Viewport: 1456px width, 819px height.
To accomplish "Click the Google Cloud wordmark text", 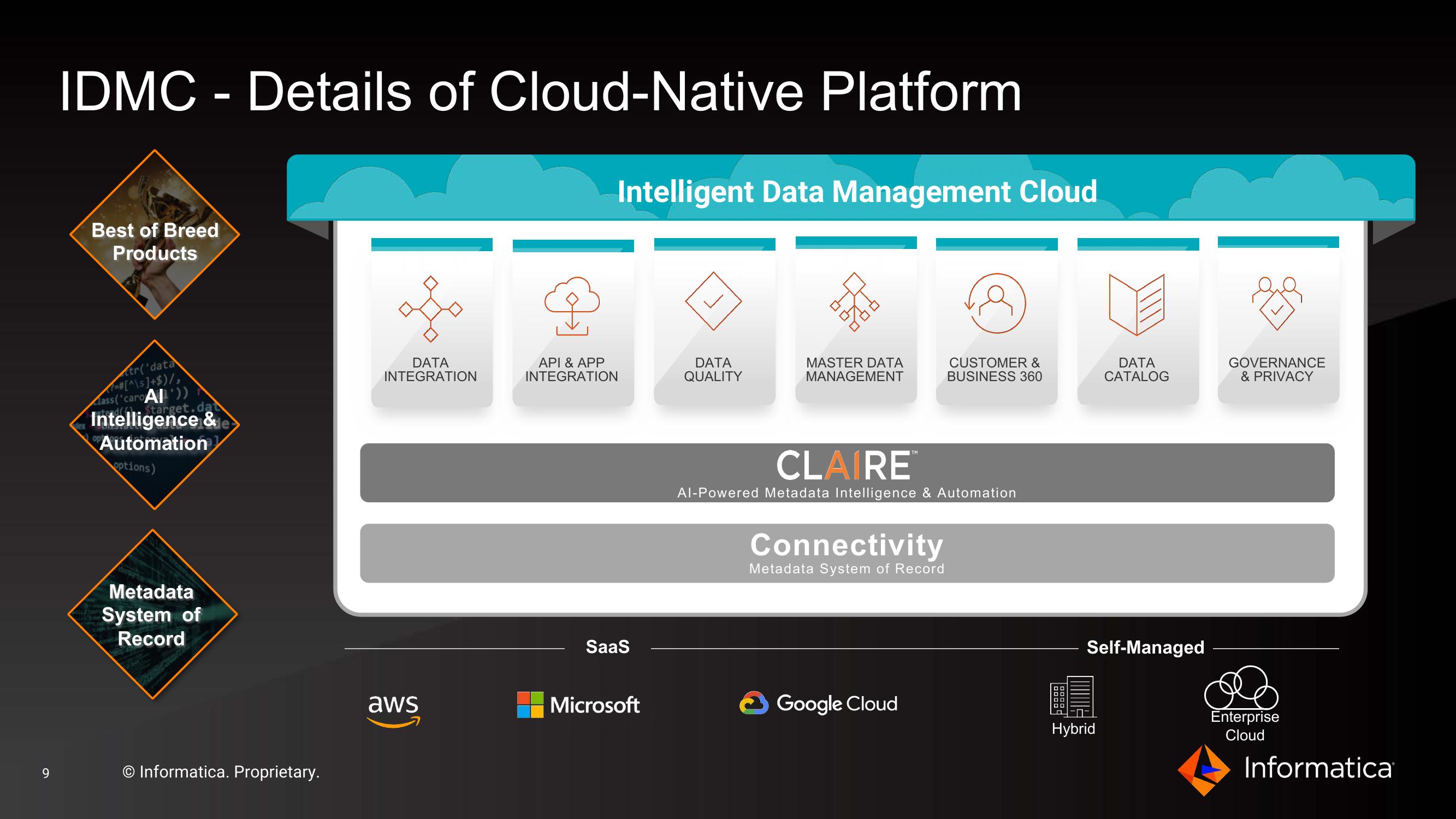I will 837,704.
